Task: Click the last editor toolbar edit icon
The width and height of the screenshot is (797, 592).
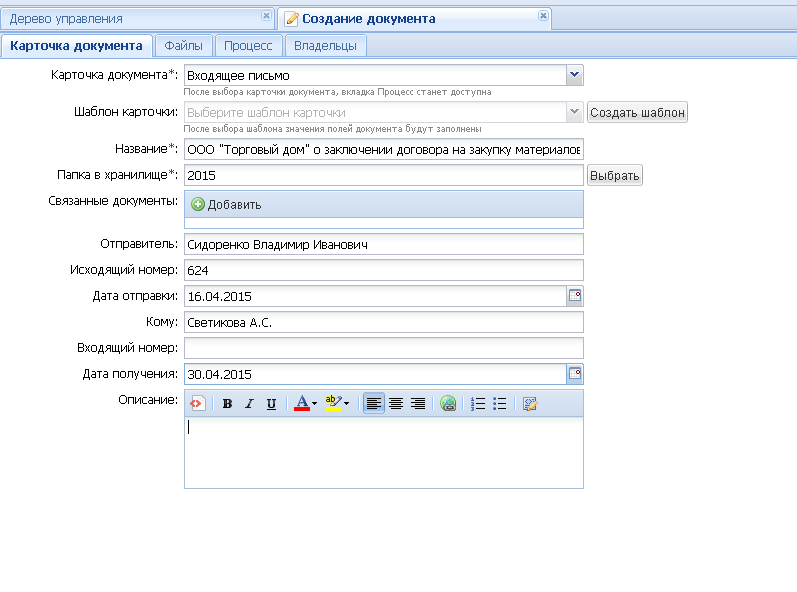Action: pyautogui.click(x=530, y=404)
